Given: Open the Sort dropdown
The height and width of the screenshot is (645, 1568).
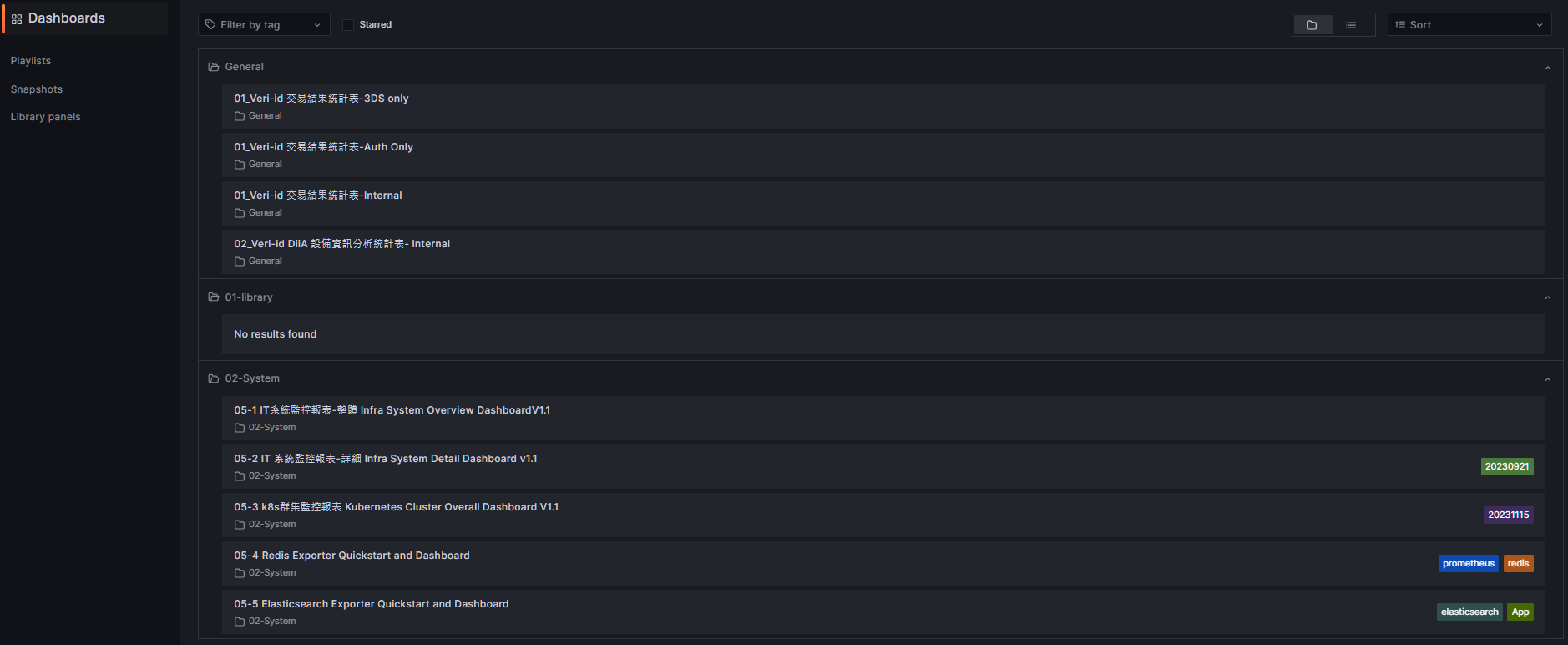Looking at the screenshot, I should click(x=1469, y=25).
